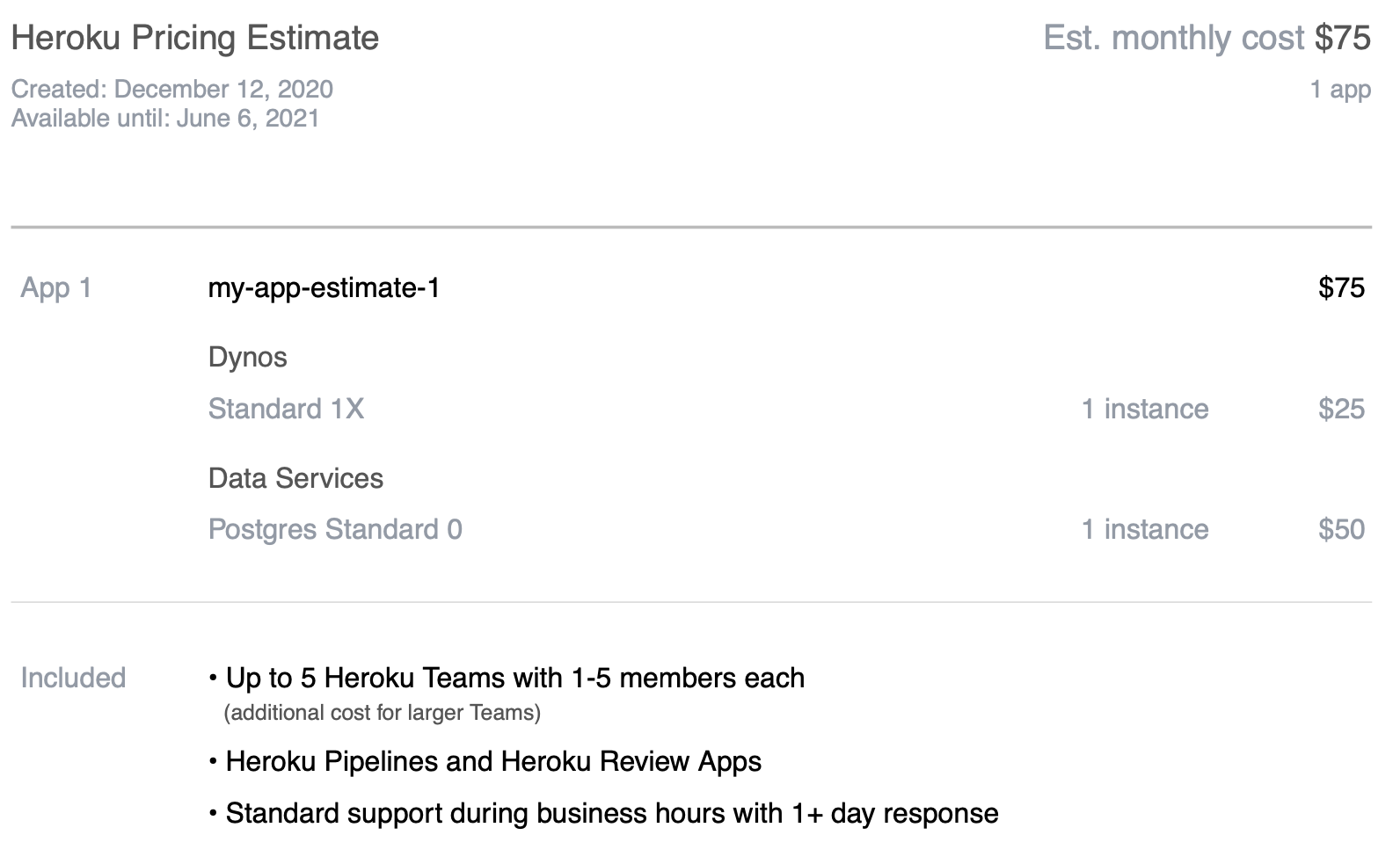The height and width of the screenshot is (864, 1400).
Task: Click the '(additional cost for larger Teams)' note
Action: point(383,712)
